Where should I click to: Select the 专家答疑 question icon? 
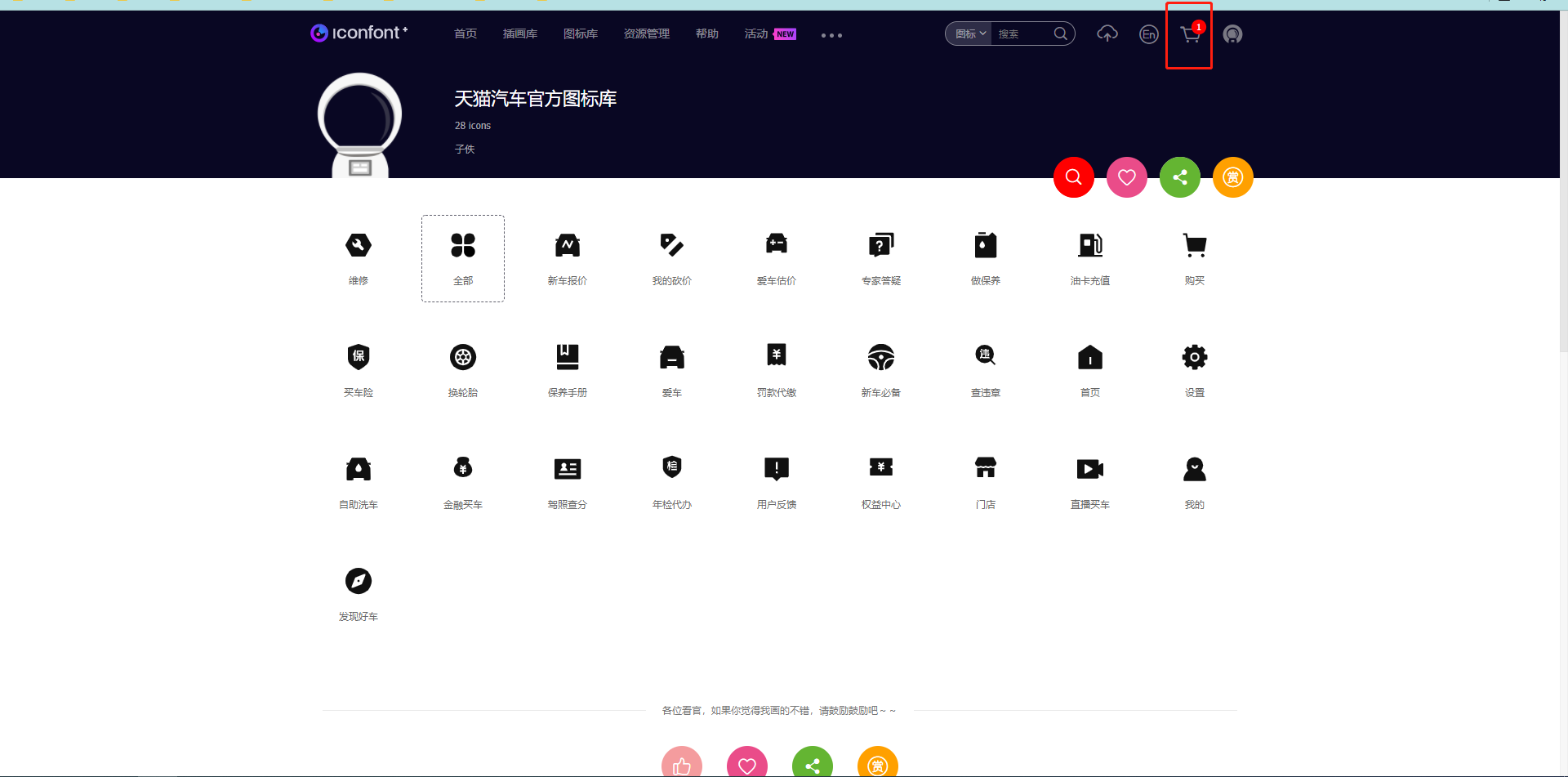(881, 245)
